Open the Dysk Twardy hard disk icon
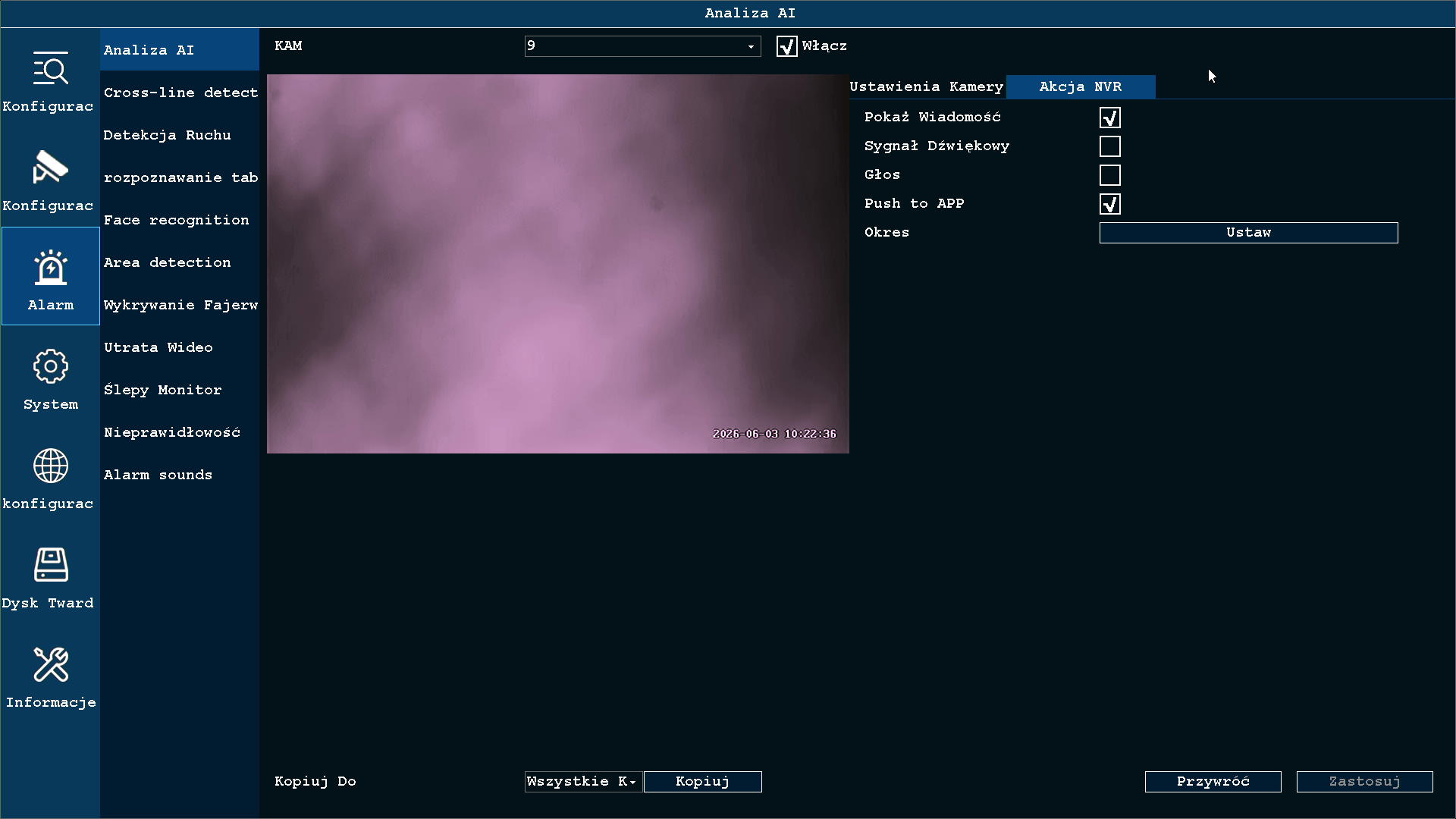Screen dimensions: 1456x819 point(50,565)
